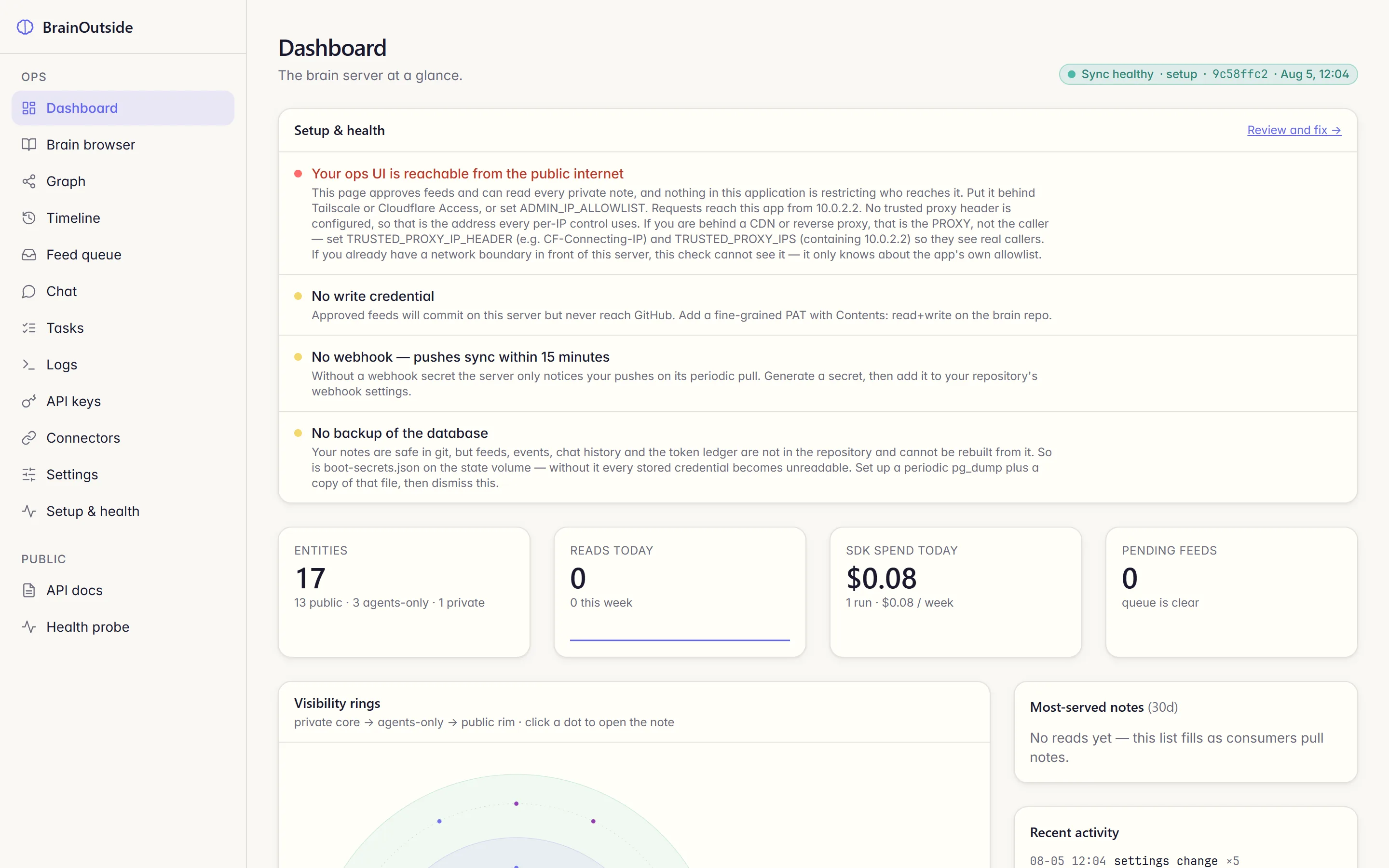The image size is (1389, 868).
Task: Click the Chat speech bubble icon
Action: tap(29, 292)
